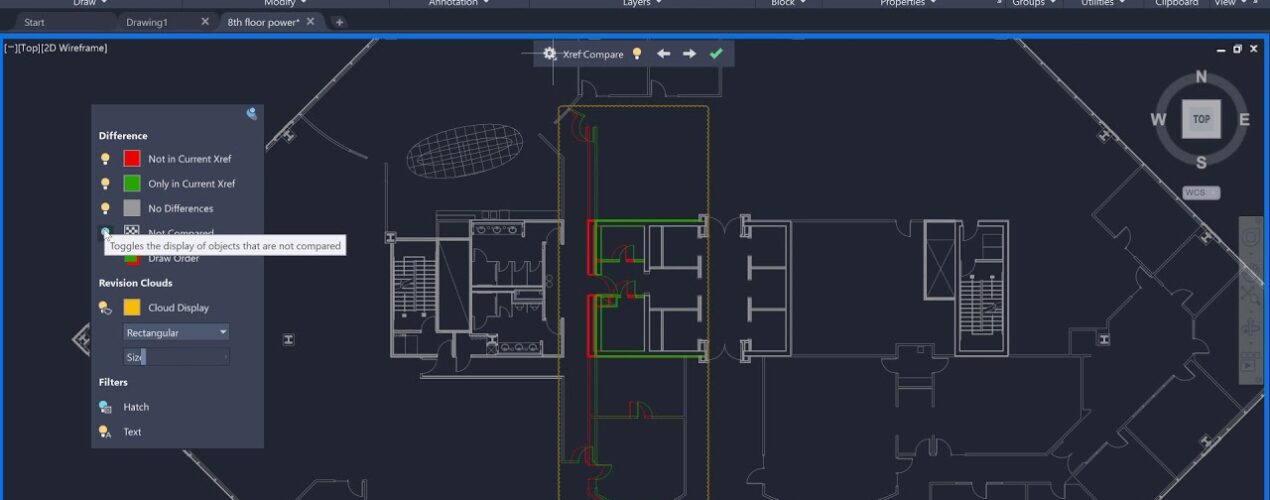Expand the Layers ribbon panel

[643, 4]
